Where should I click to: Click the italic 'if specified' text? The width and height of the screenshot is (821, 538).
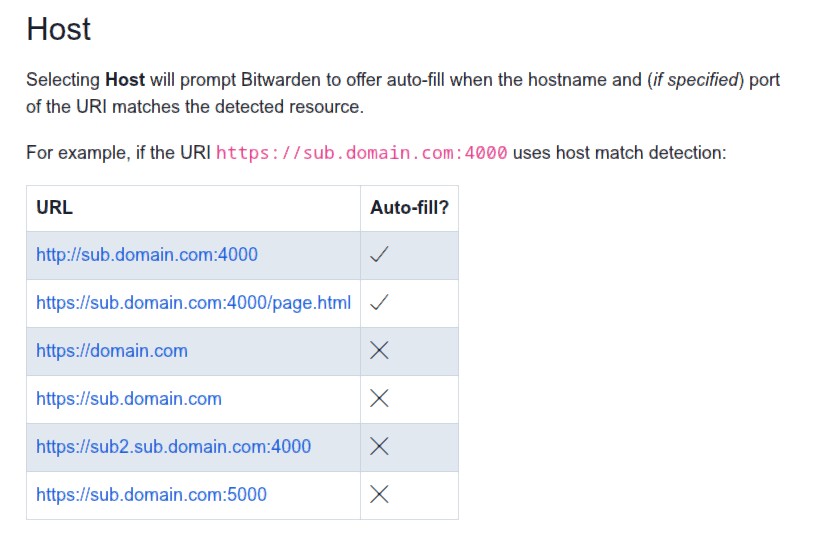[695, 80]
